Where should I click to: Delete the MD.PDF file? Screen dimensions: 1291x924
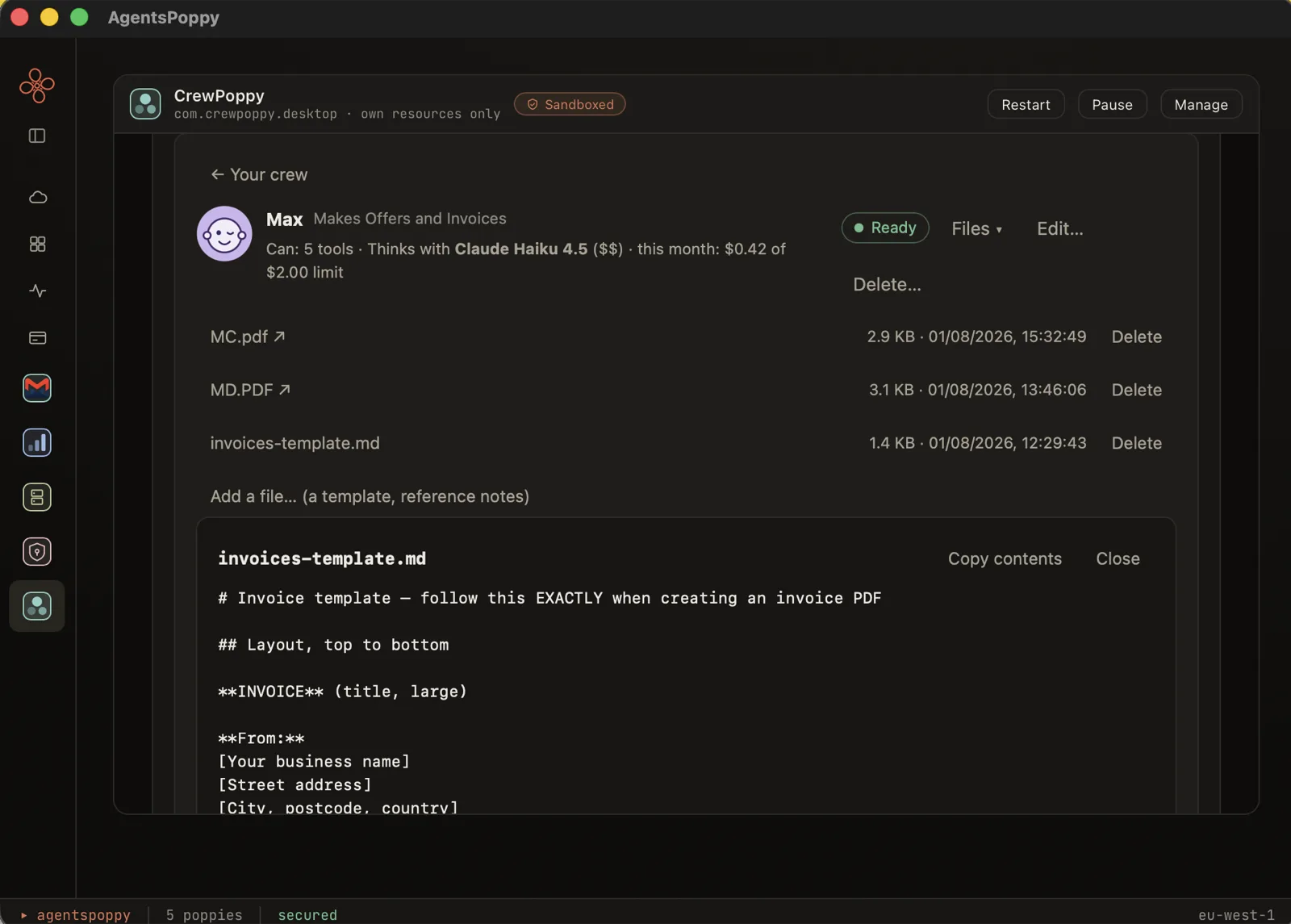coord(1136,390)
